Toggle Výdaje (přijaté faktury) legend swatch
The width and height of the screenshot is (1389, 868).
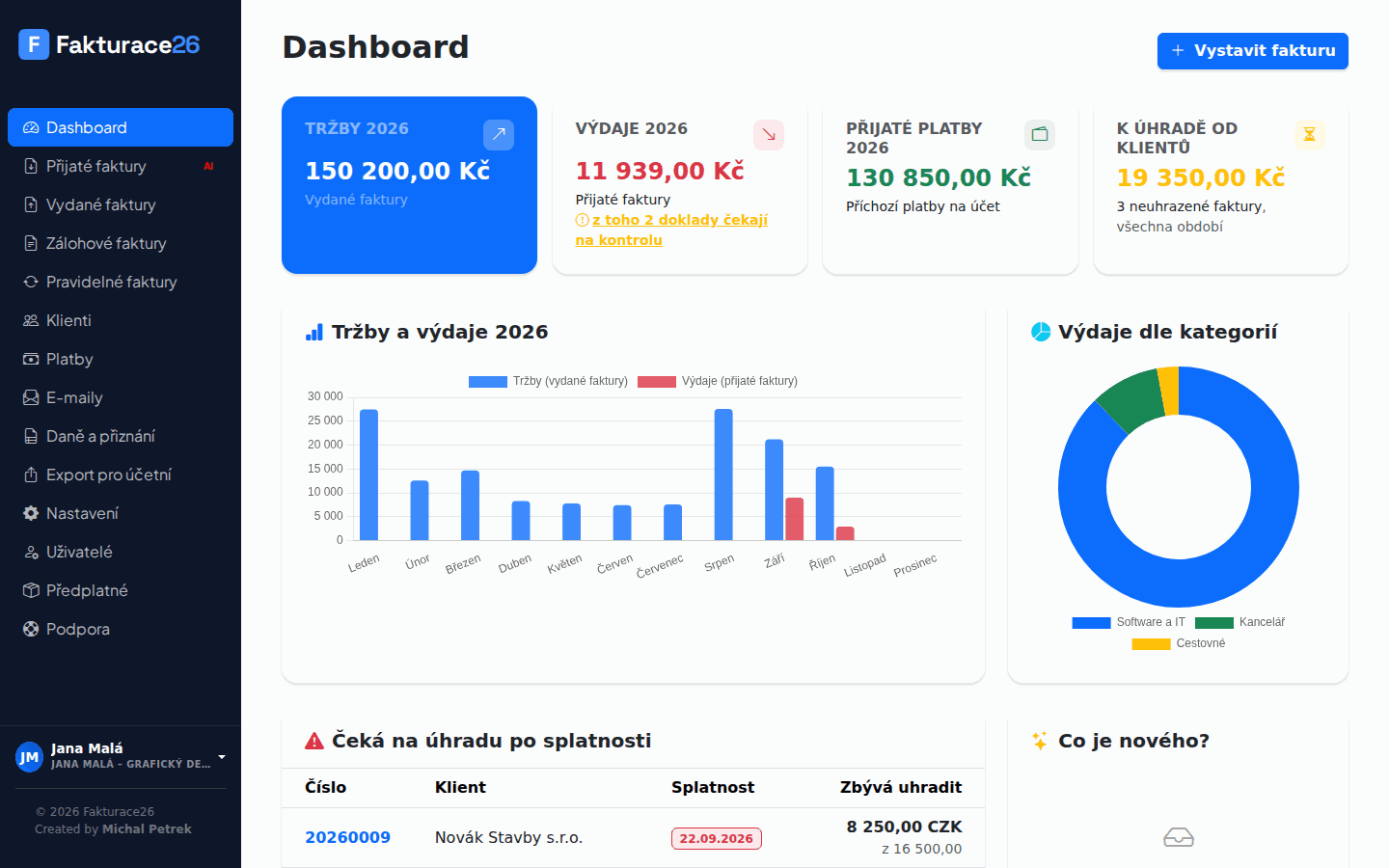tap(657, 381)
